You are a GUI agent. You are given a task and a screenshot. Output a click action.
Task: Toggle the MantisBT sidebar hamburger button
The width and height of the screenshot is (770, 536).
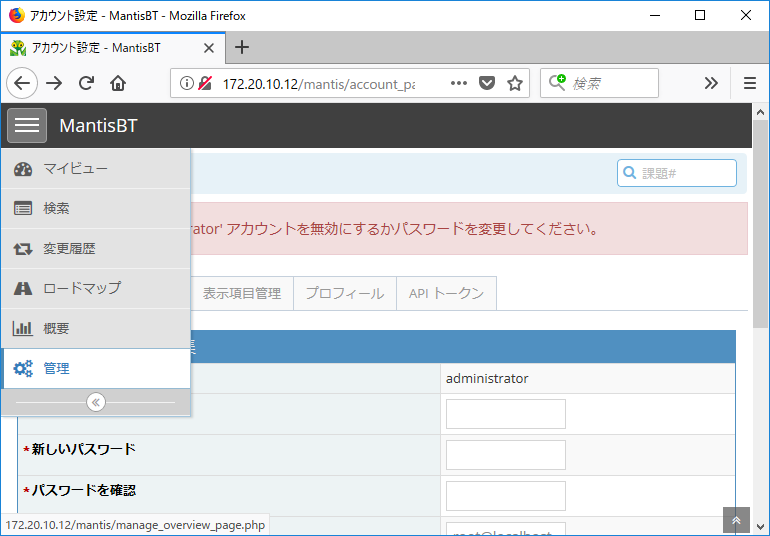27,125
